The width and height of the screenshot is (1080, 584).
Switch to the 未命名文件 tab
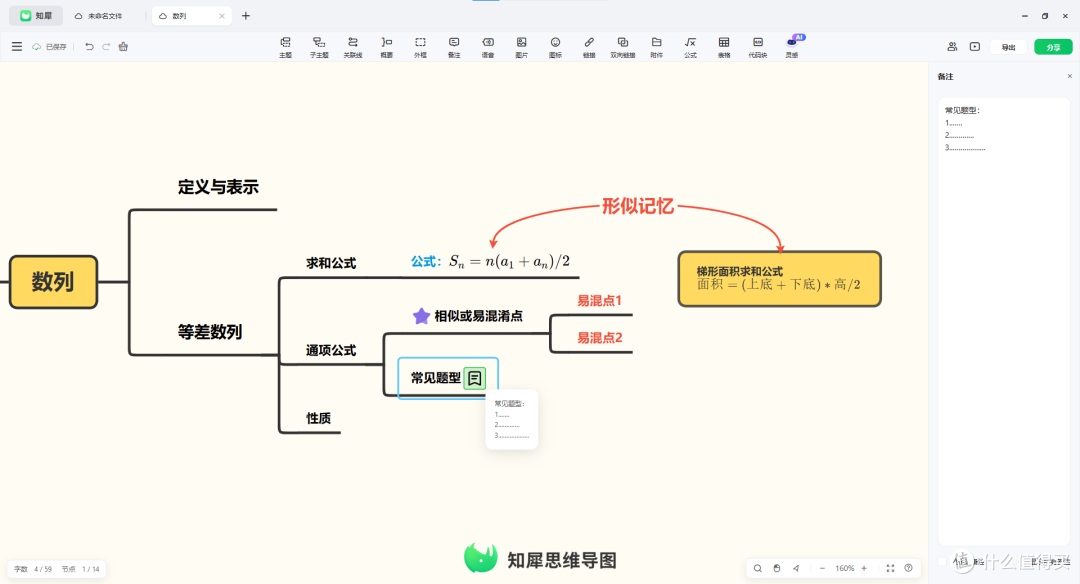click(98, 15)
